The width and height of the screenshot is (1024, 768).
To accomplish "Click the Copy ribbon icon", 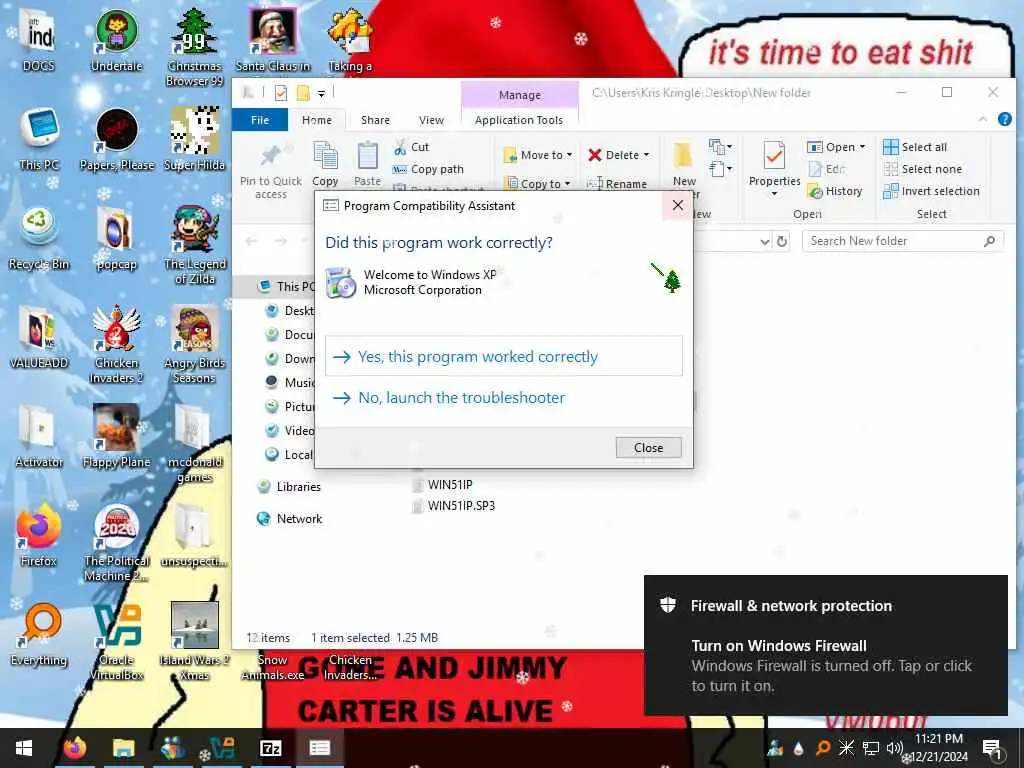I will pos(325,165).
